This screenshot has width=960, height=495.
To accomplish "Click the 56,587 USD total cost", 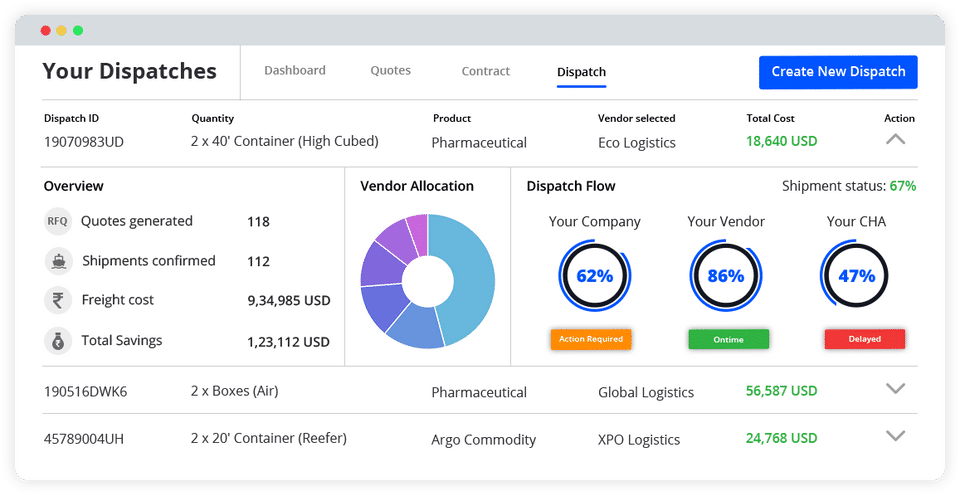I will [781, 391].
